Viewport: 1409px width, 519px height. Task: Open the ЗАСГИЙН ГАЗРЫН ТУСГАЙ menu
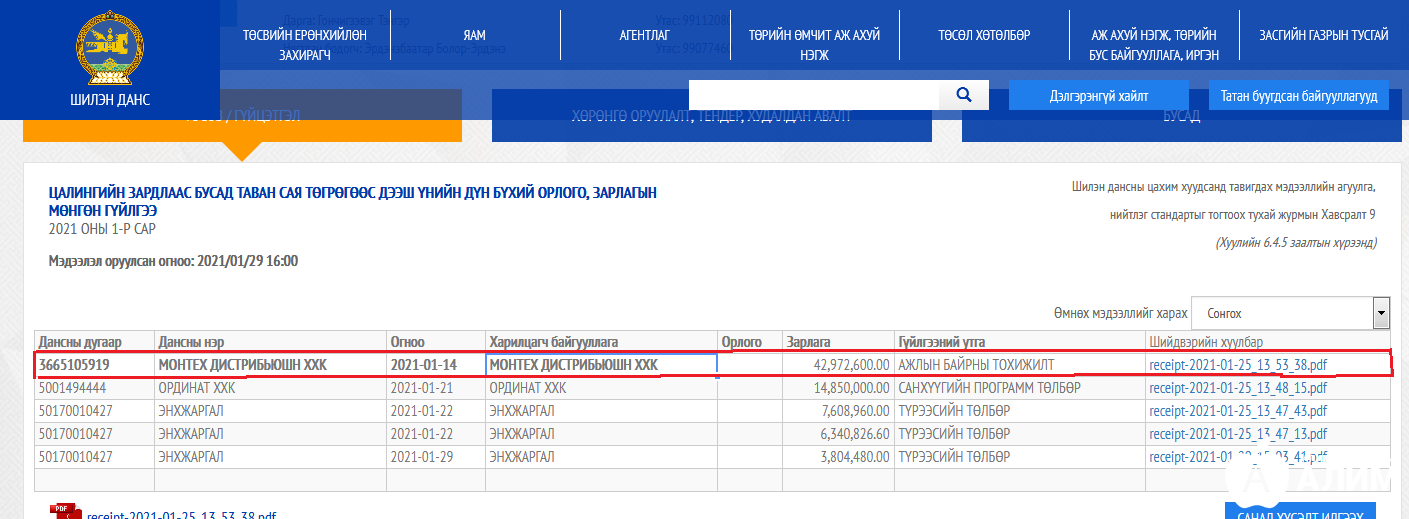point(1324,35)
